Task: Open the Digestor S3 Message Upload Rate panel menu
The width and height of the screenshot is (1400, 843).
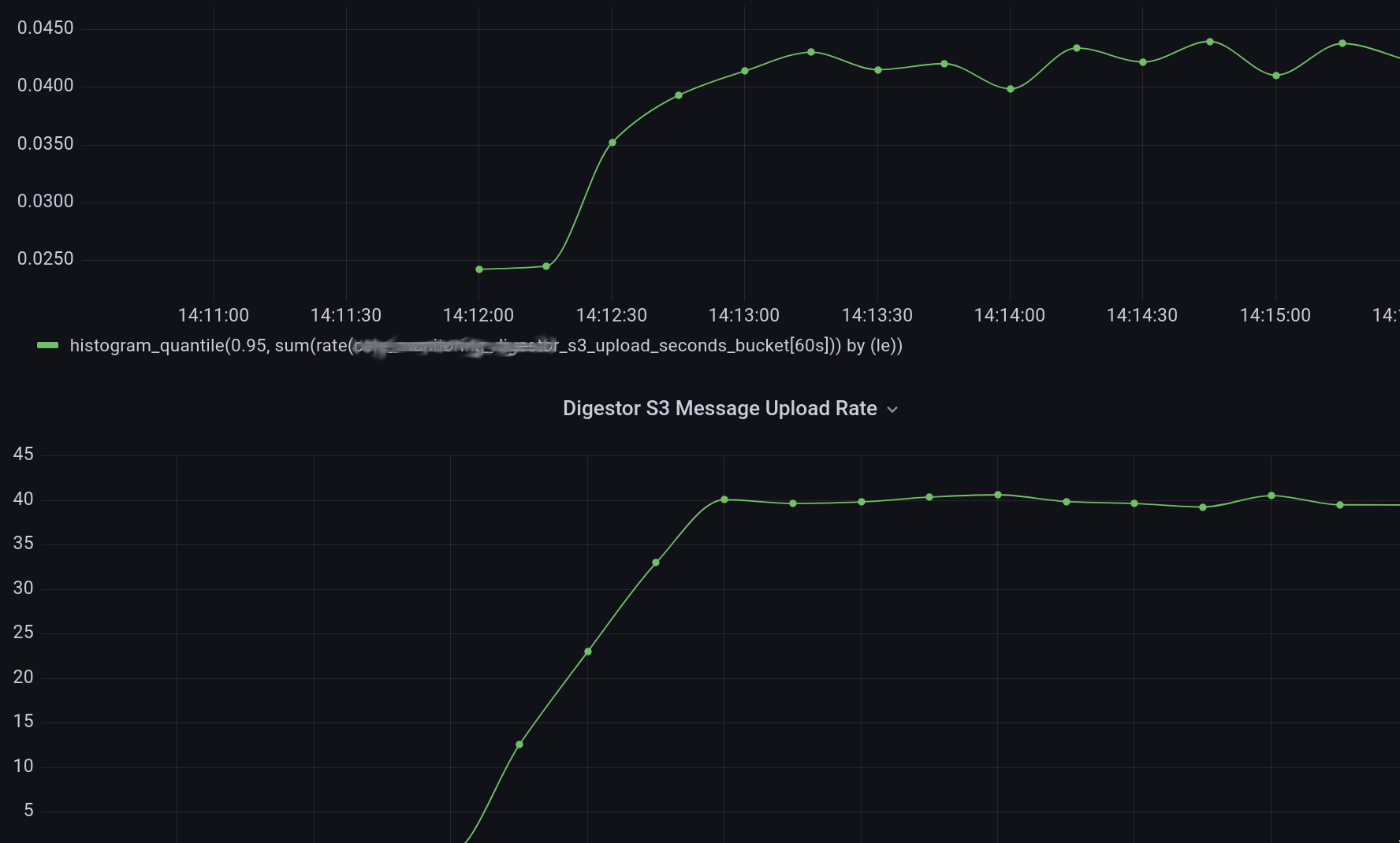Action: click(x=892, y=409)
